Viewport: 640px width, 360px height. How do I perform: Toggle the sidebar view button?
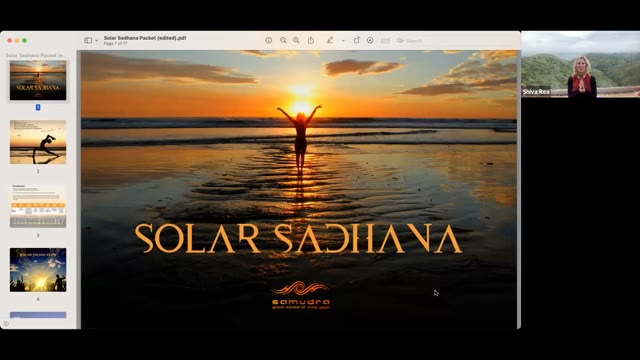coord(88,40)
